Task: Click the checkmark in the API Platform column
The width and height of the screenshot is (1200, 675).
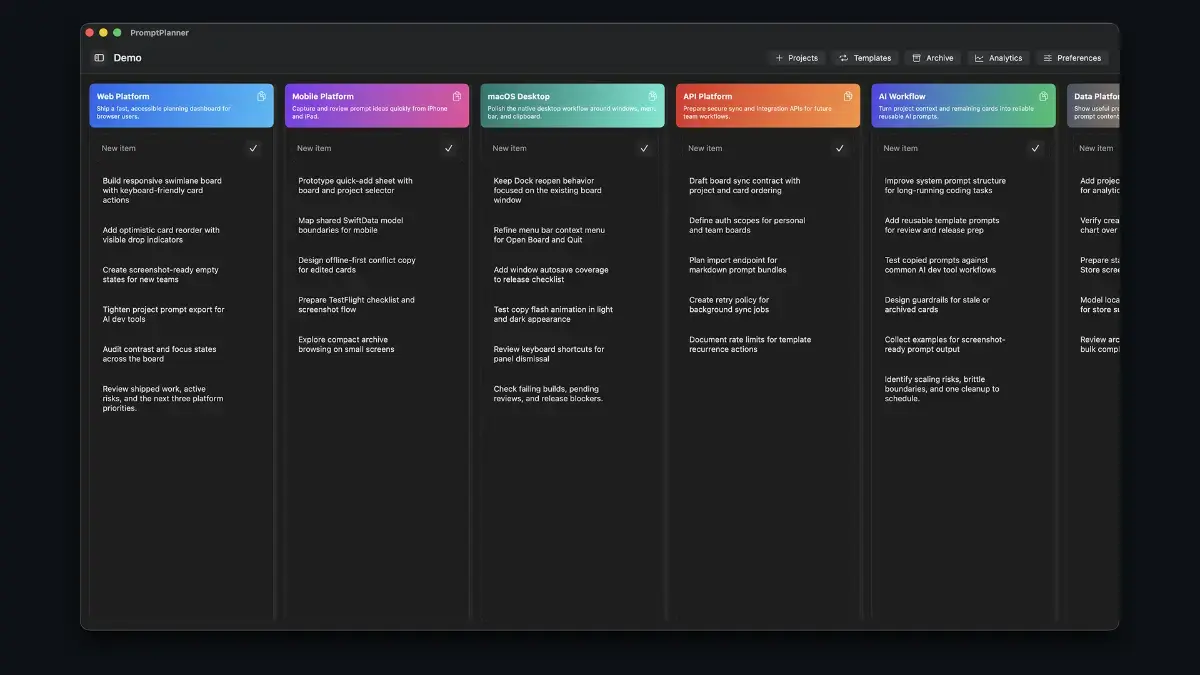Action: point(840,148)
